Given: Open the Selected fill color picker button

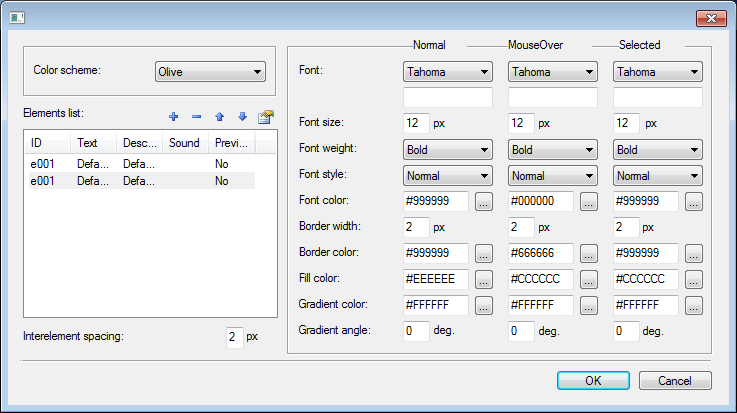Looking at the screenshot, I should point(694,279).
